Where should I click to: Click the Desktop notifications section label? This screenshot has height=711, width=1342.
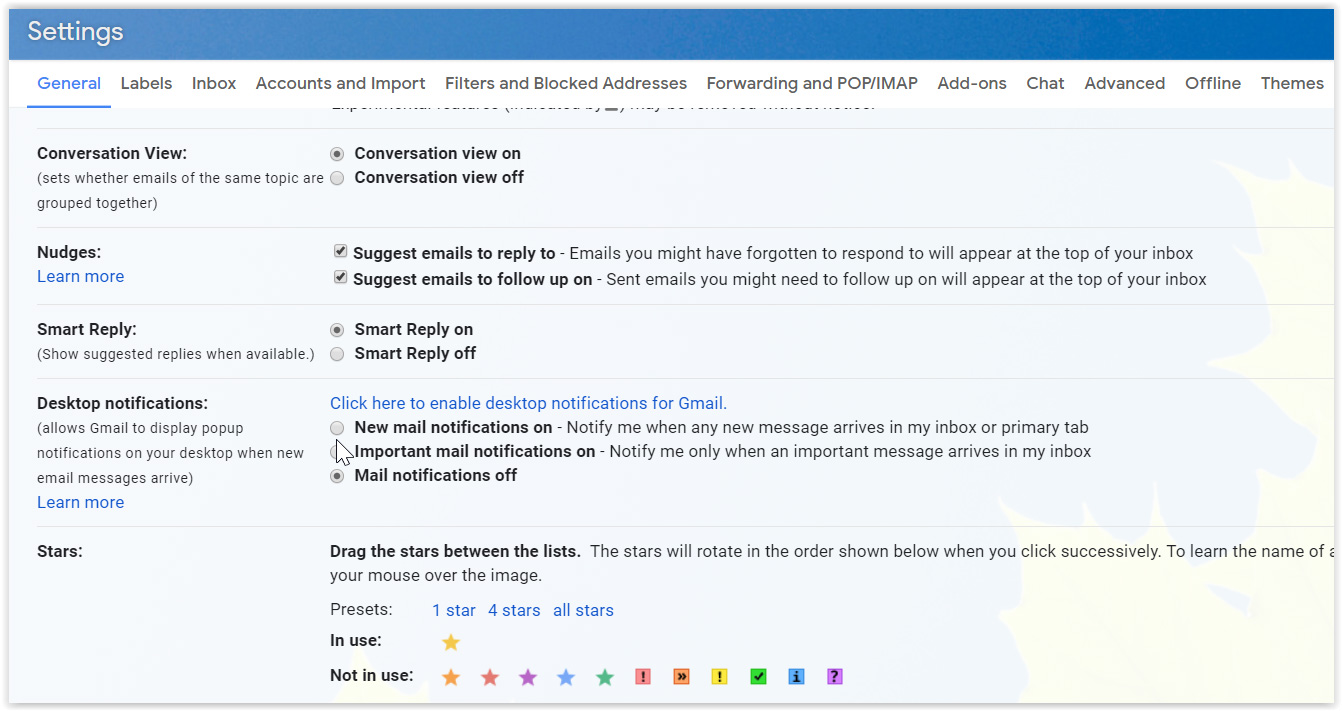122,404
